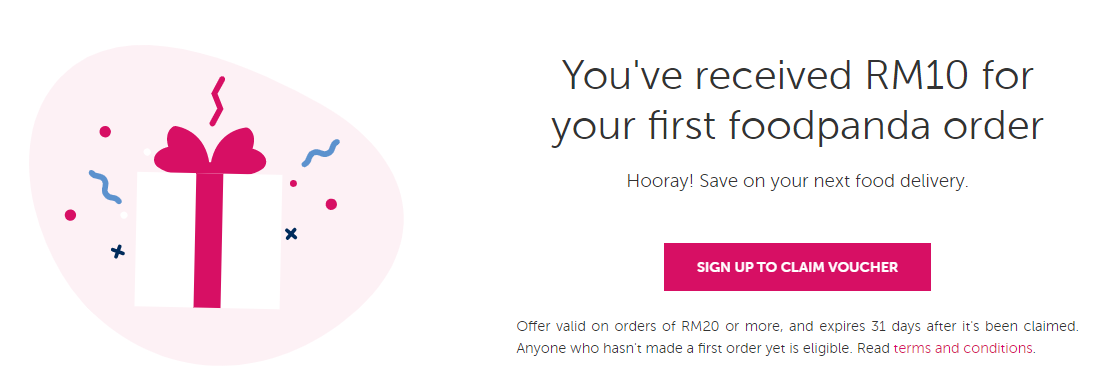This screenshot has width=1107, height=383.
Task: Click the pink zigzag streamer above the bow
Action: (217, 102)
